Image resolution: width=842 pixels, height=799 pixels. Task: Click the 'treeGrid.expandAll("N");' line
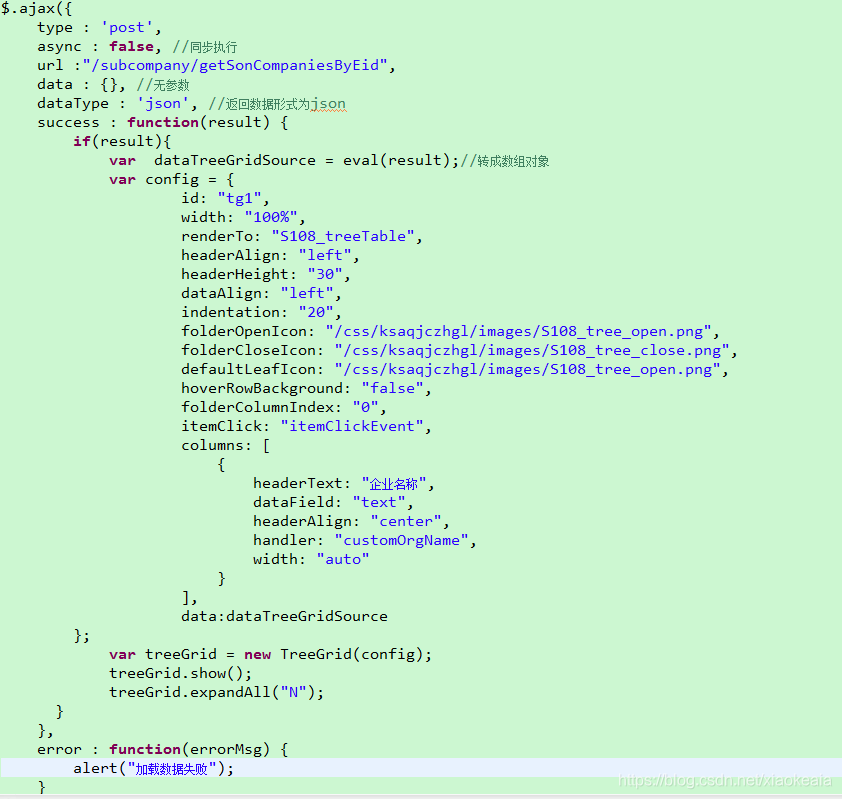click(x=216, y=693)
